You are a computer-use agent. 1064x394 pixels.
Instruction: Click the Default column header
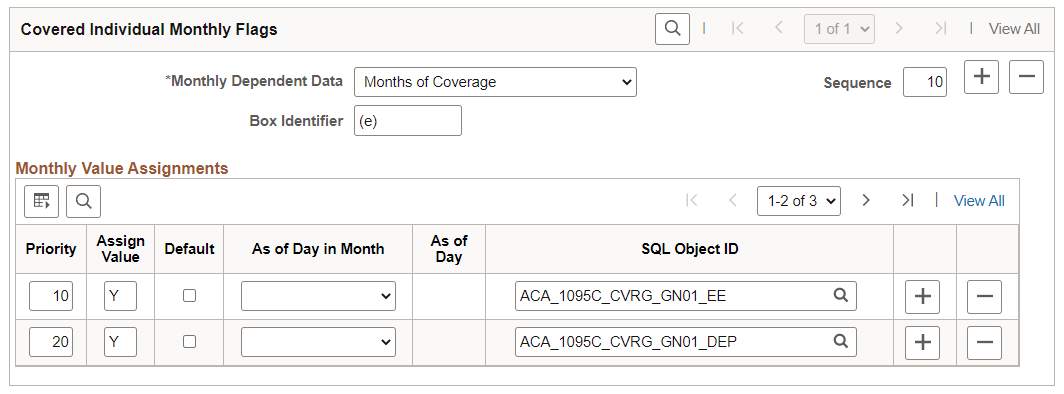(x=189, y=249)
